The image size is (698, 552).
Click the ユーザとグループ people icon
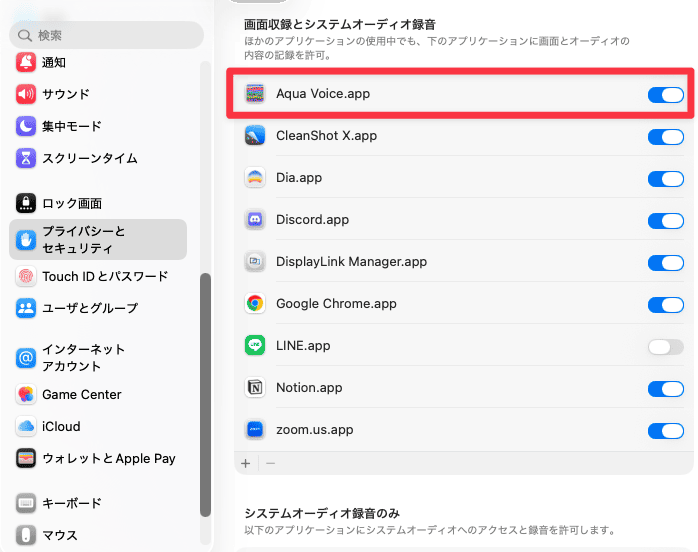pyautogui.click(x=26, y=308)
